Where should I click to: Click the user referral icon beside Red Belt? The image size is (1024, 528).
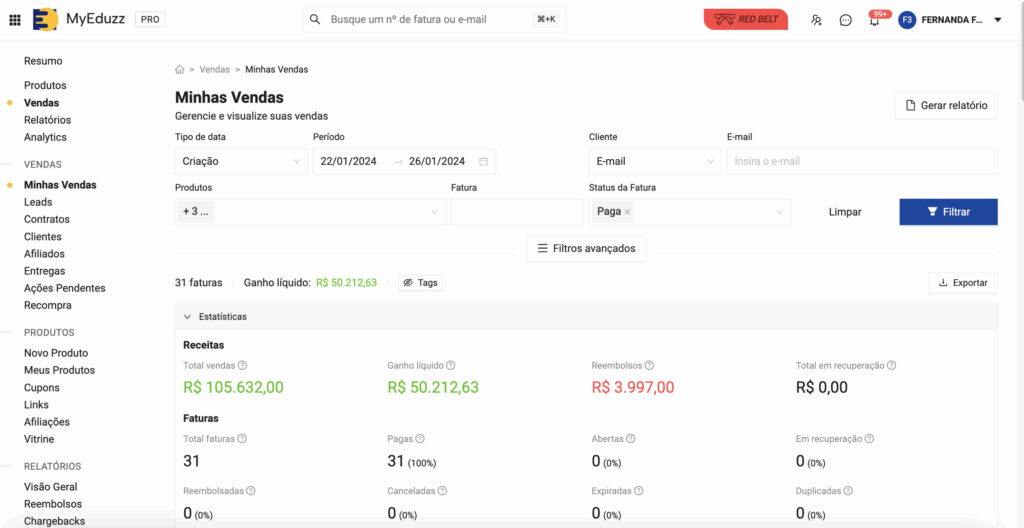click(x=816, y=20)
